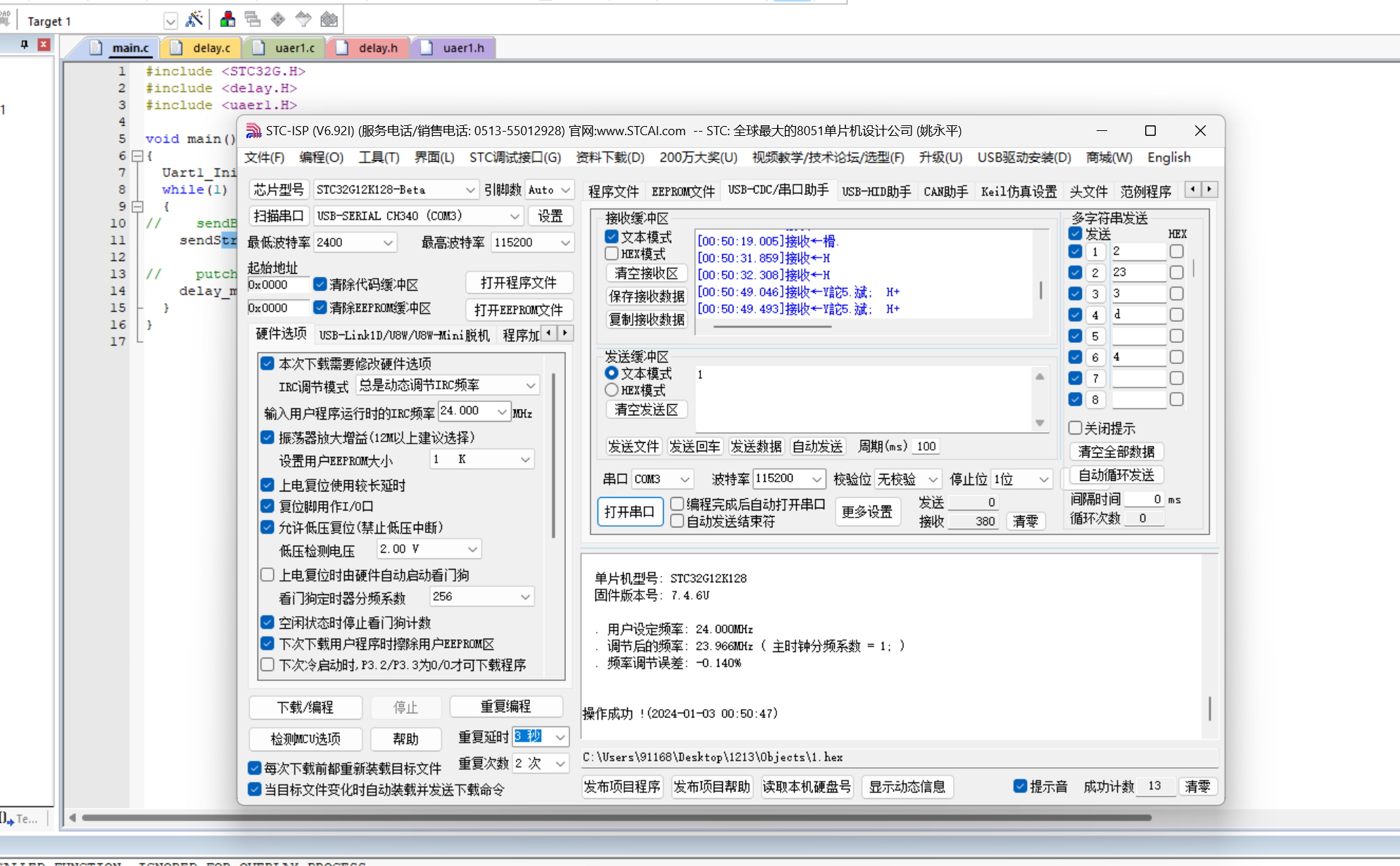Click the 下载/编程 button
1400x866 pixels.
pos(305,707)
